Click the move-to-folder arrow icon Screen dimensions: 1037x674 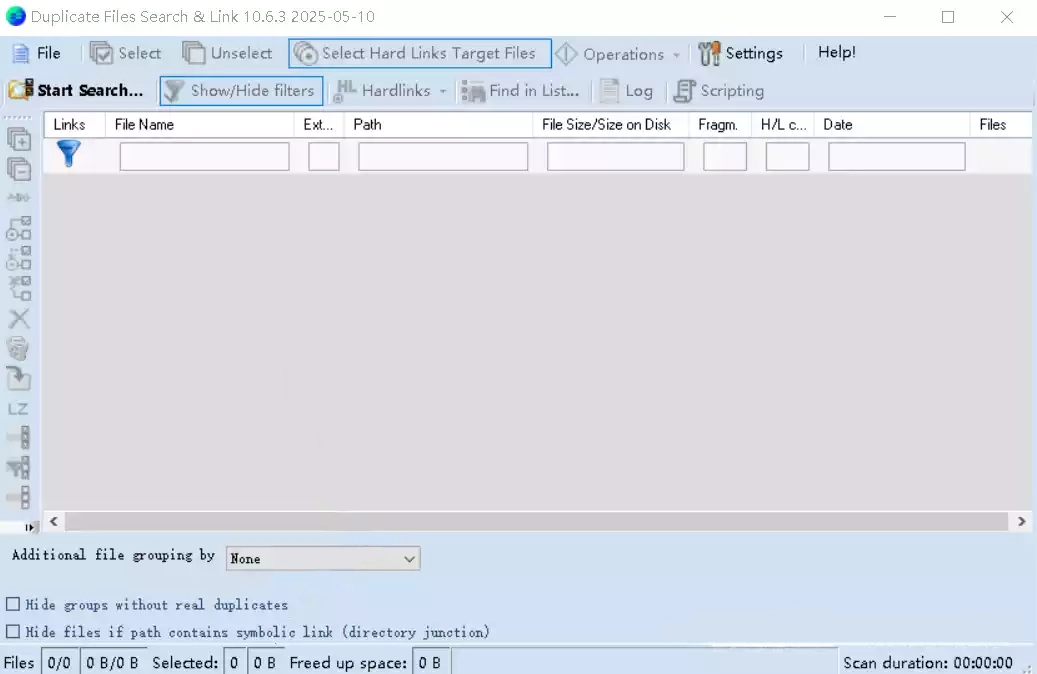(x=19, y=378)
